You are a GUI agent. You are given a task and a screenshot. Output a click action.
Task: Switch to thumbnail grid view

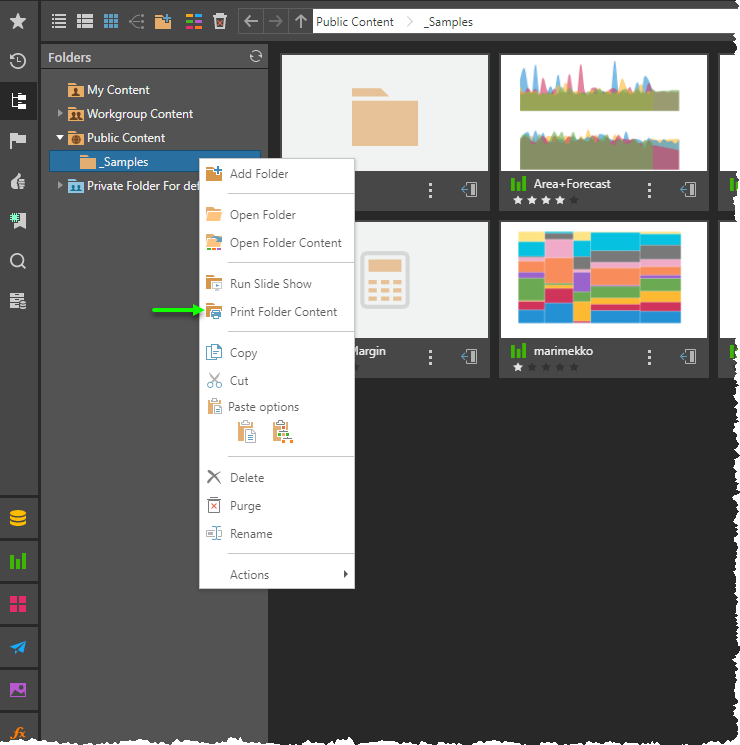point(111,21)
